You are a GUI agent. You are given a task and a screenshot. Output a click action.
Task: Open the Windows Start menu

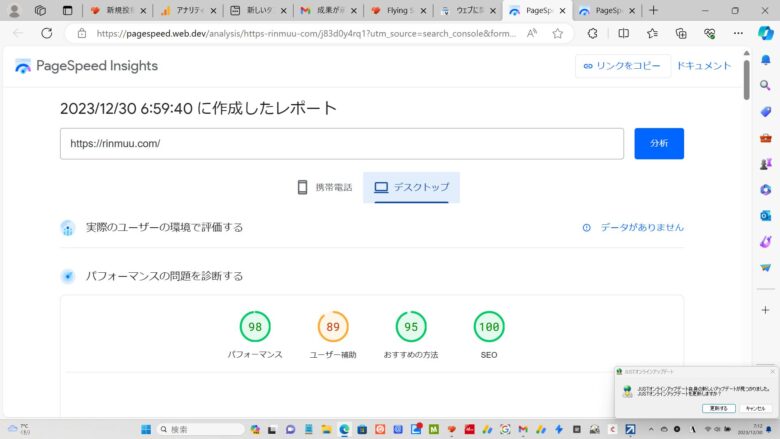click(x=146, y=429)
